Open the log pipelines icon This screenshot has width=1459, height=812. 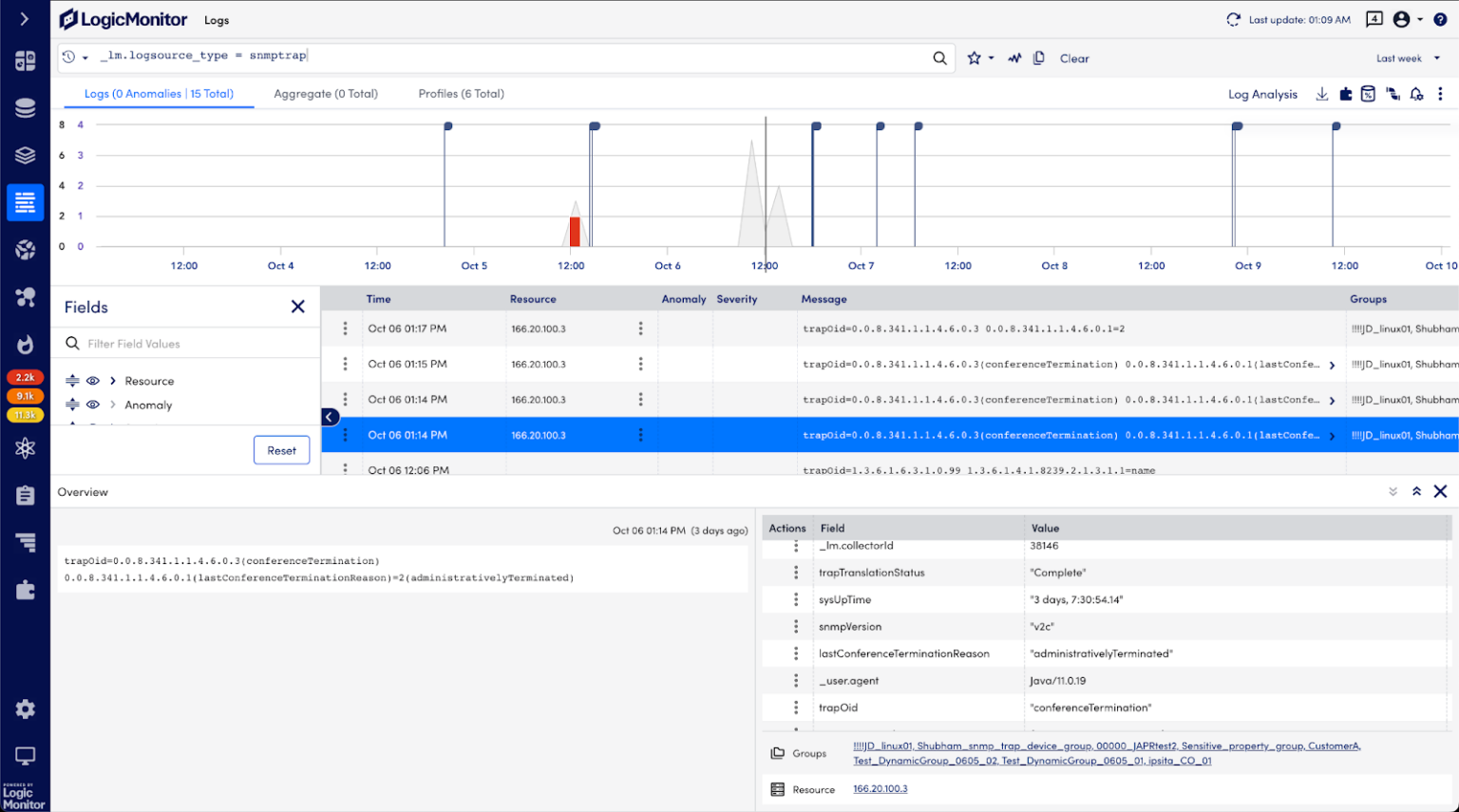(x=1393, y=94)
